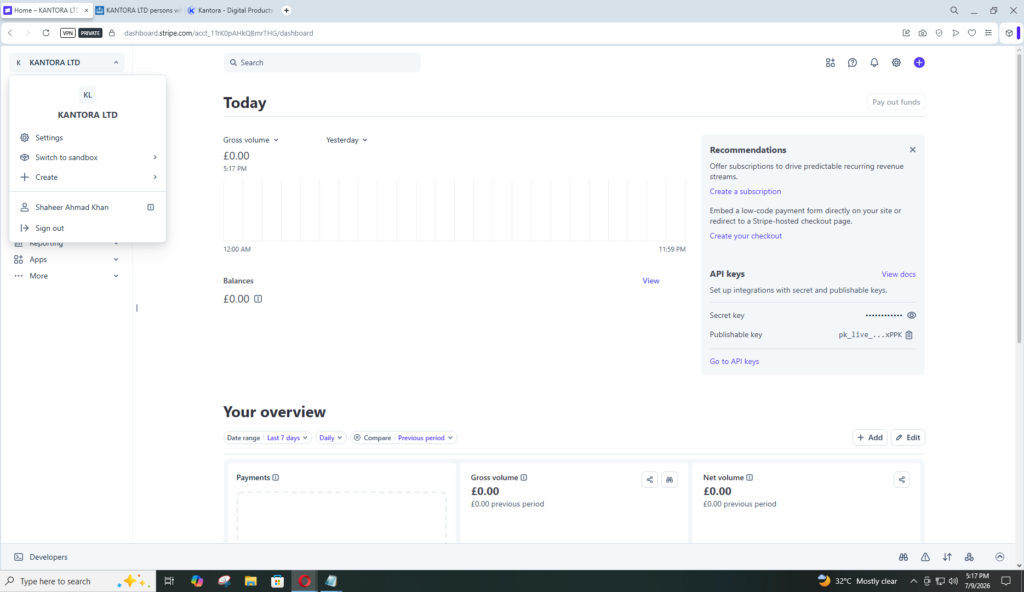1024x592 pixels.
Task: Switch to the Kantora - Digital Products tab
Action: point(231,10)
